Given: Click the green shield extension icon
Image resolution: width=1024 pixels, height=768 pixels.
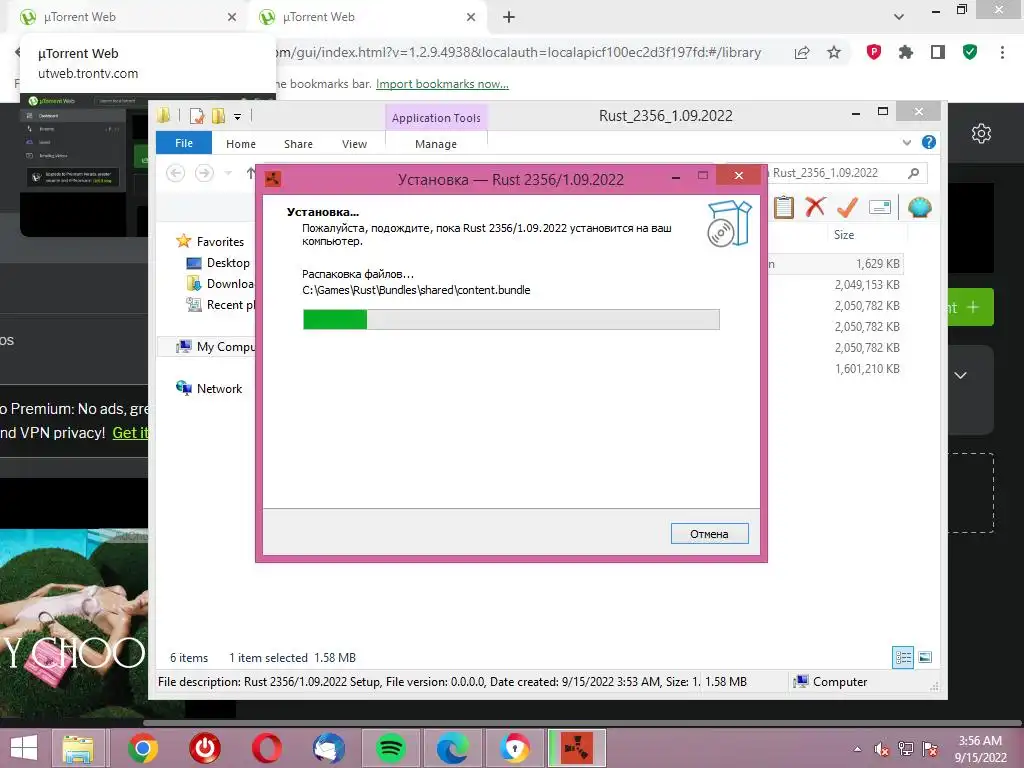Looking at the screenshot, I should click(970, 52).
